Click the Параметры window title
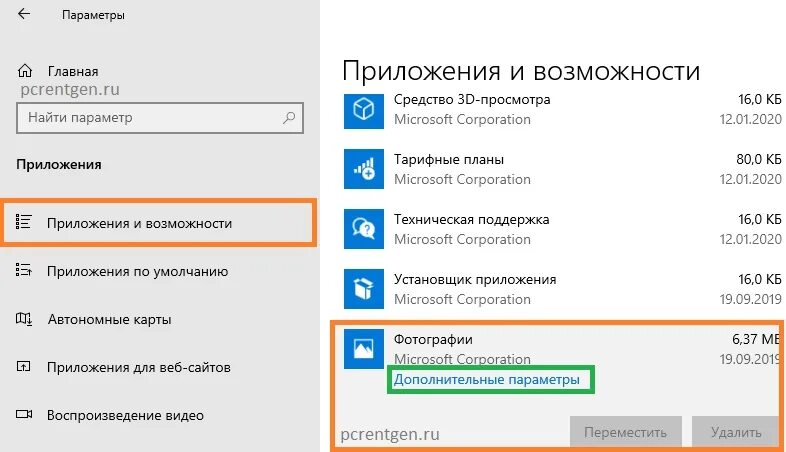 [93, 15]
